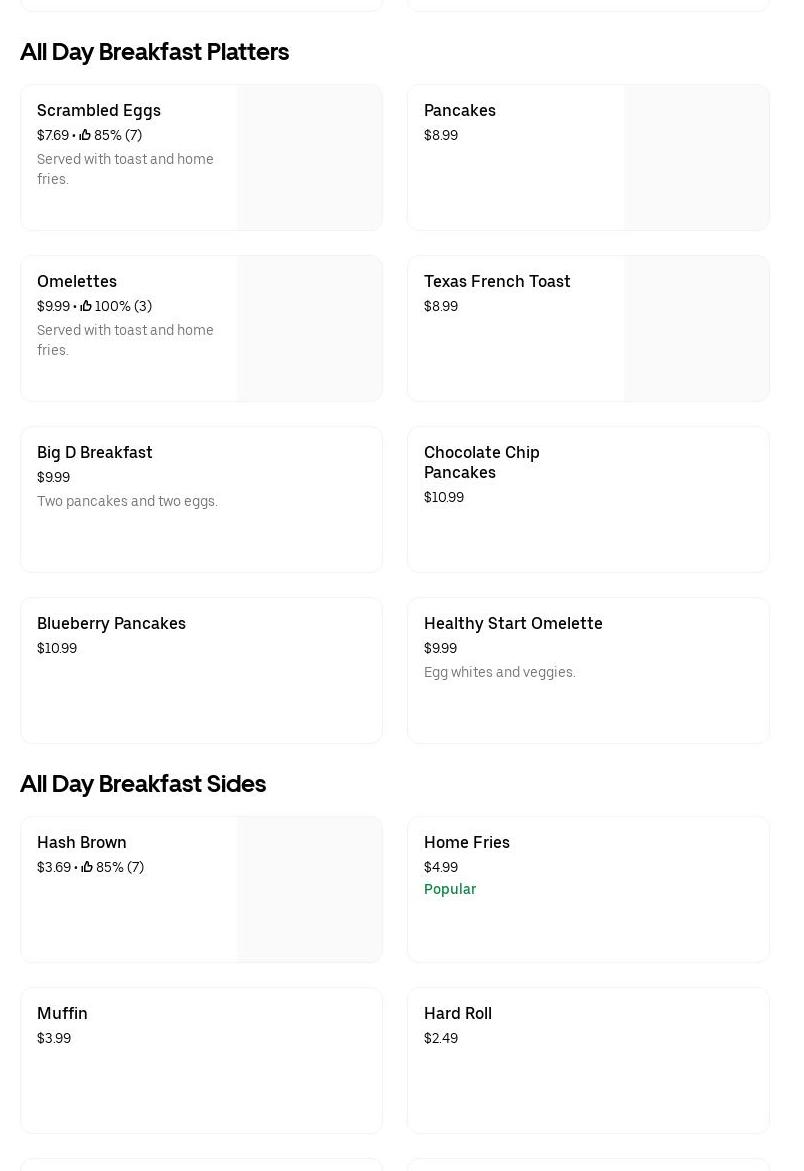This screenshot has height=1171, width=804.
Task: Click the Pancakes item title
Action: (x=460, y=110)
